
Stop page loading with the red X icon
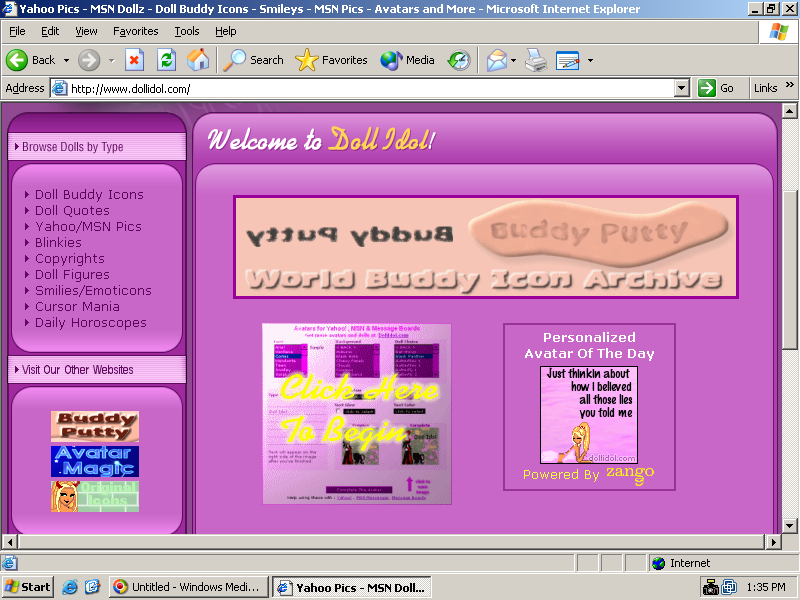(x=134, y=60)
